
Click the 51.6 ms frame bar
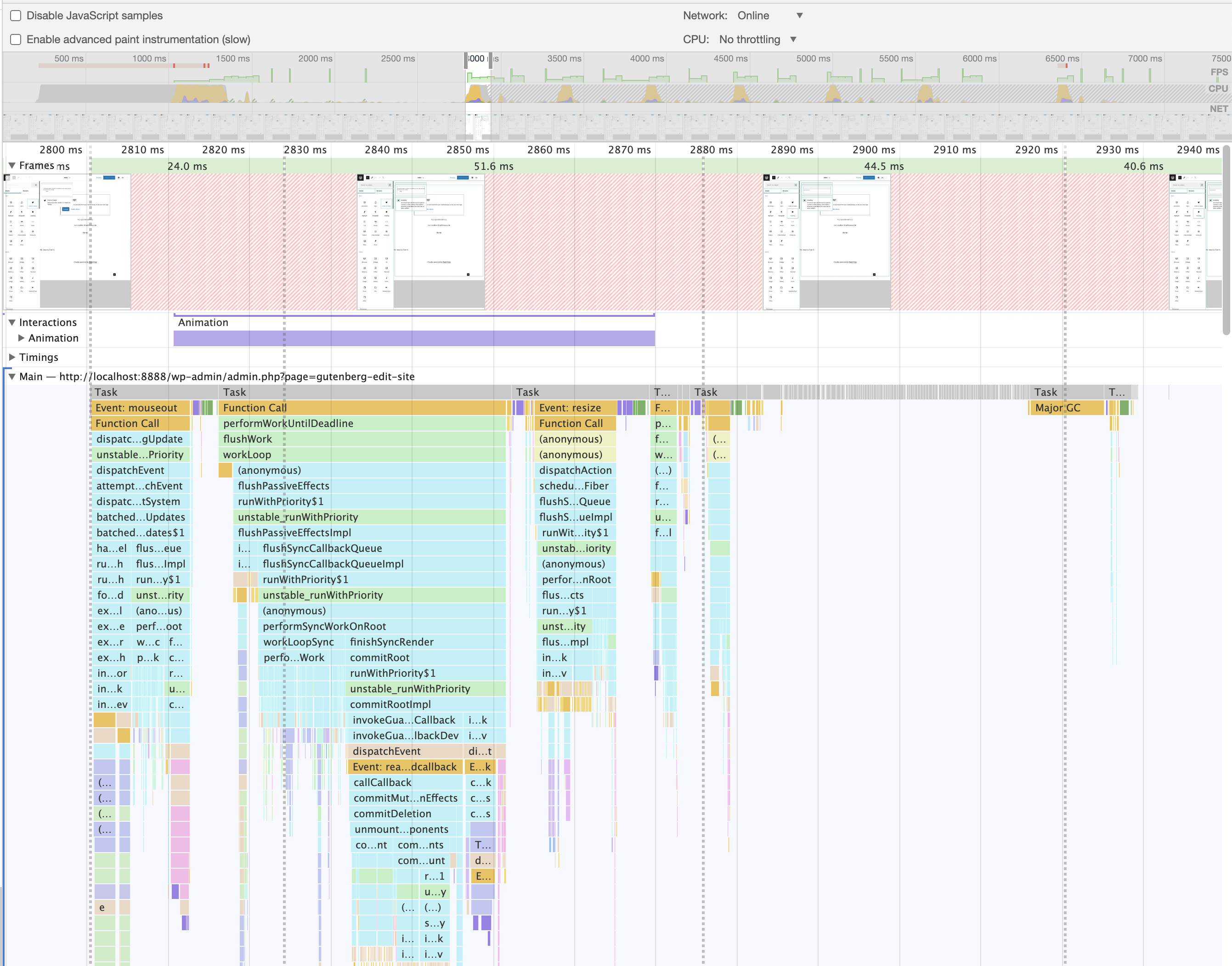click(x=493, y=166)
